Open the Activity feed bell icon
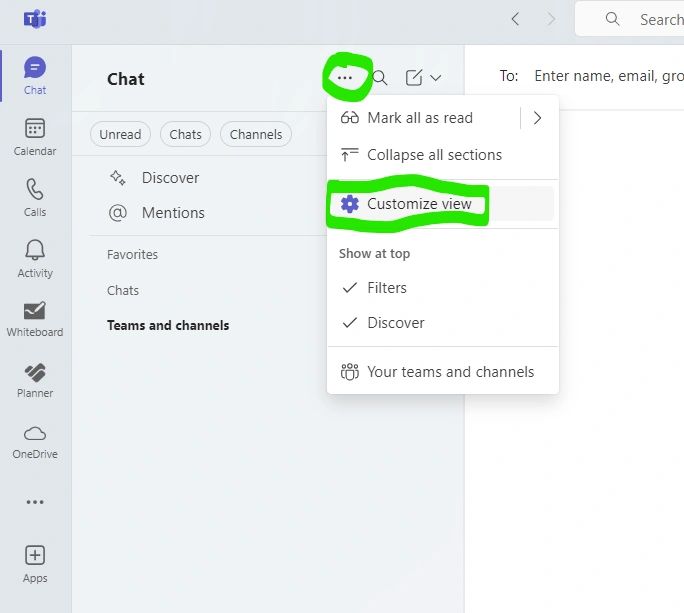 (x=35, y=258)
